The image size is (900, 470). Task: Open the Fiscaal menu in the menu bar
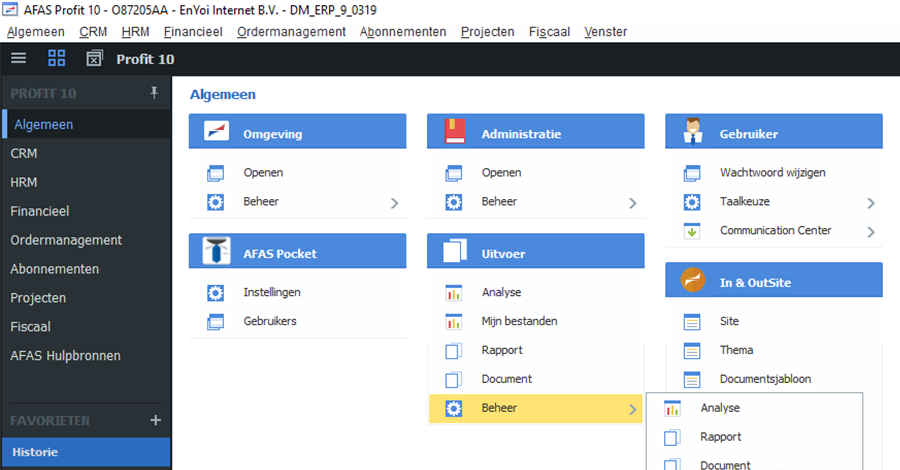point(549,32)
